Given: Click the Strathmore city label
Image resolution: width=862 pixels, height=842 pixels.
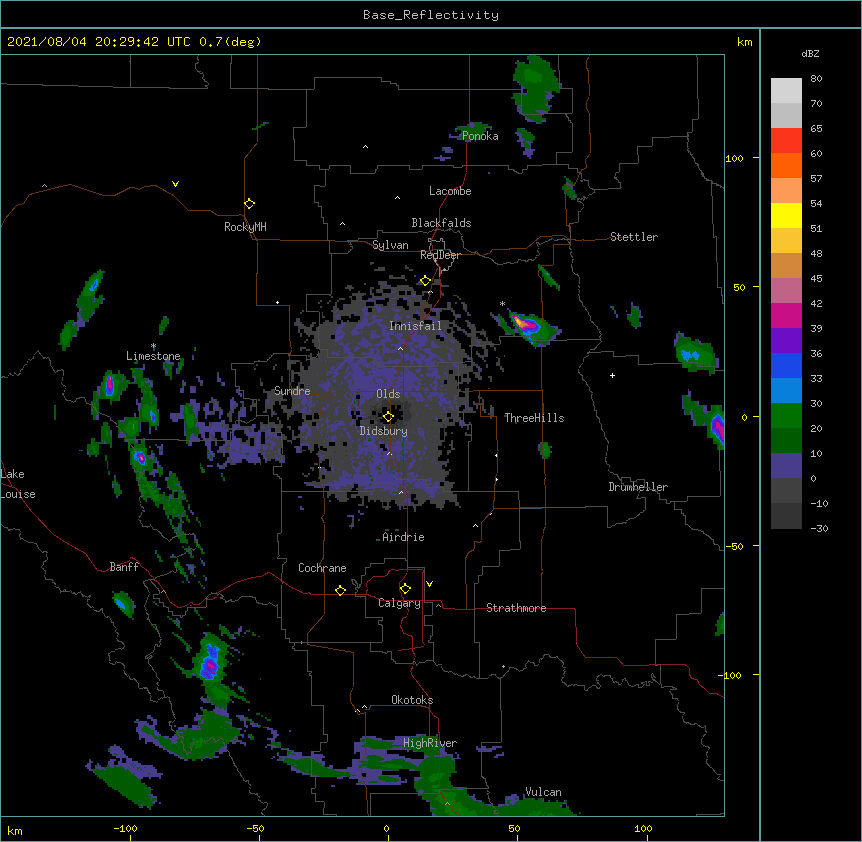Looking at the screenshot, I should [516, 608].
